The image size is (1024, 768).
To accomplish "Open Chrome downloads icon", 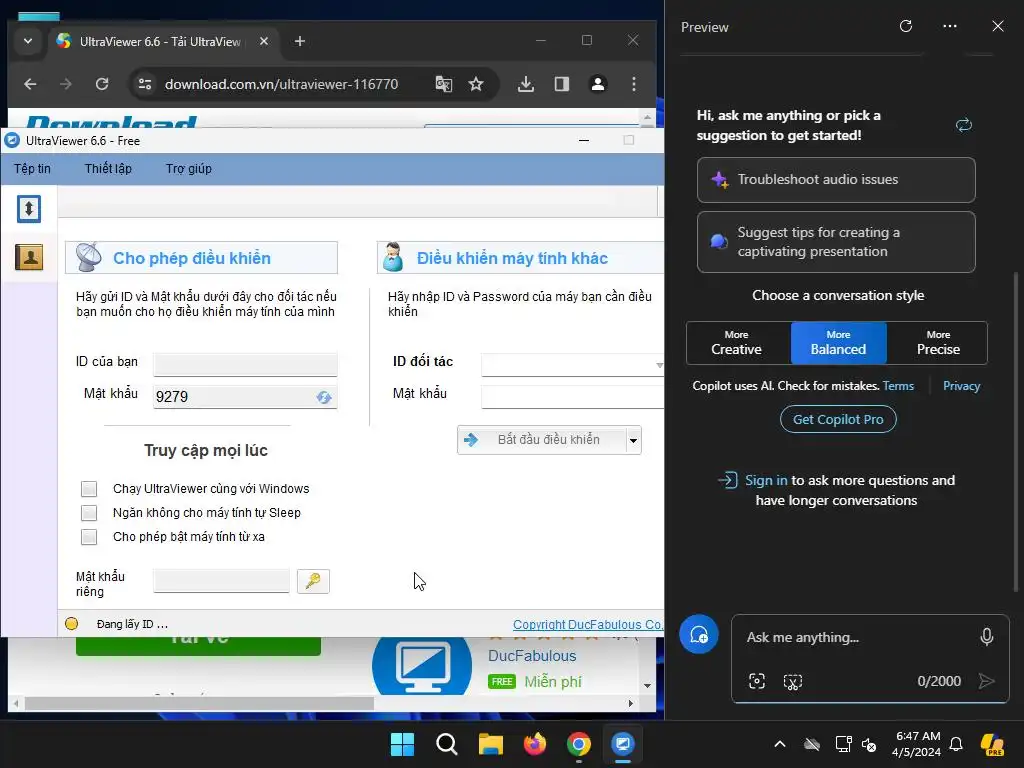I will [526, 84].
